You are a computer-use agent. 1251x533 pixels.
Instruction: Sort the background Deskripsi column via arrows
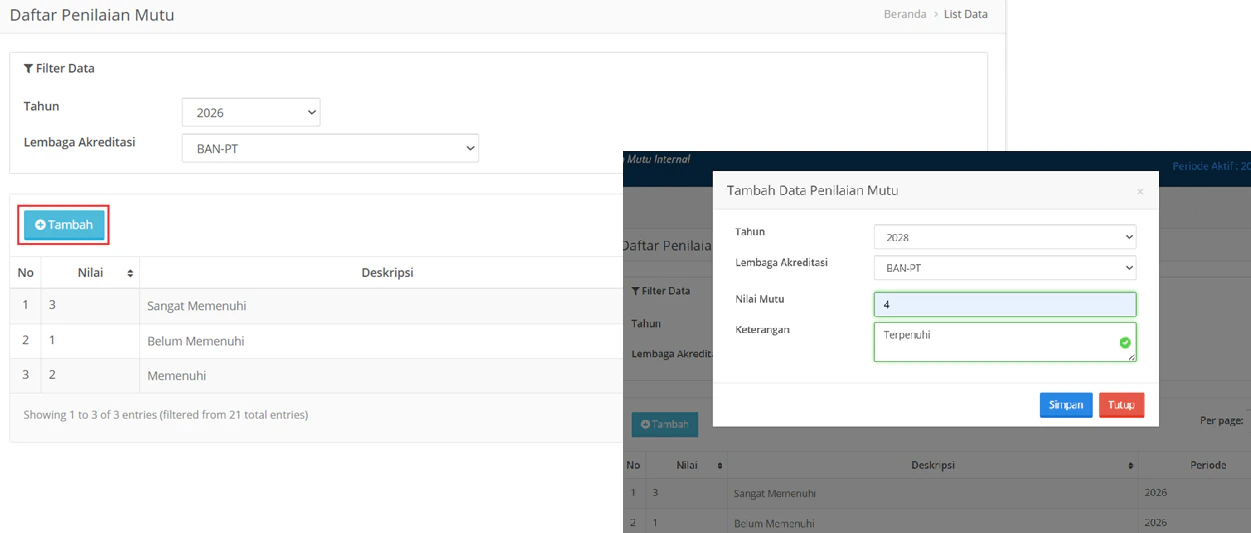point(1131,466)
